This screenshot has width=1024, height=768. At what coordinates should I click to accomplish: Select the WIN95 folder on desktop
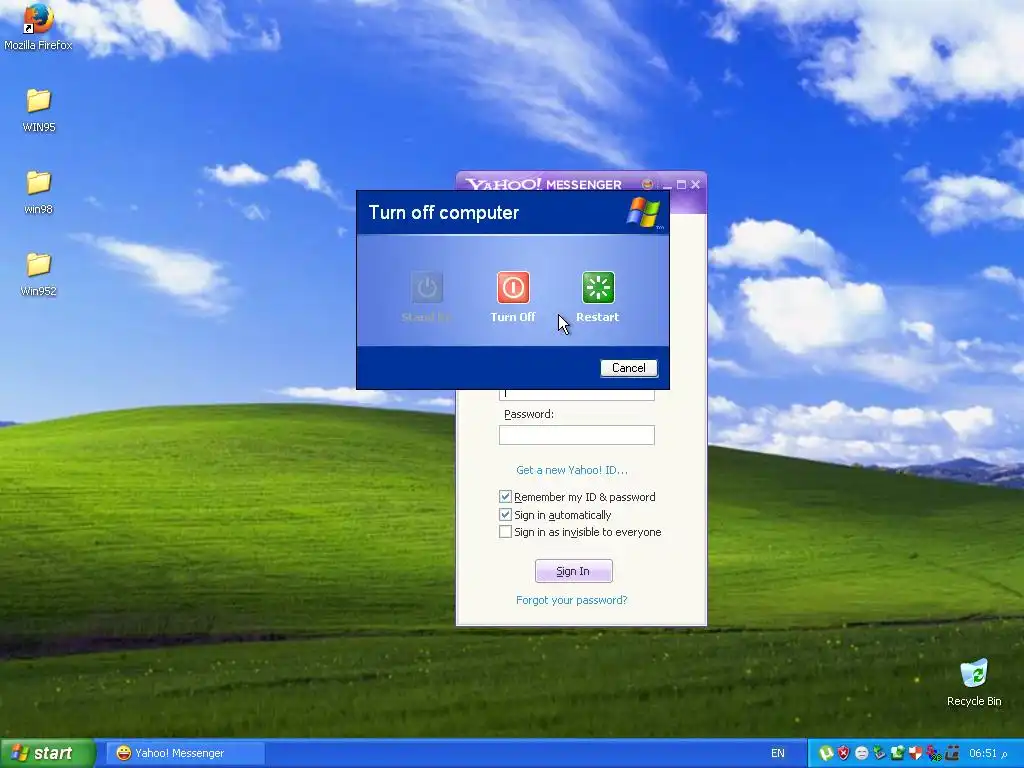click(39, 110)
